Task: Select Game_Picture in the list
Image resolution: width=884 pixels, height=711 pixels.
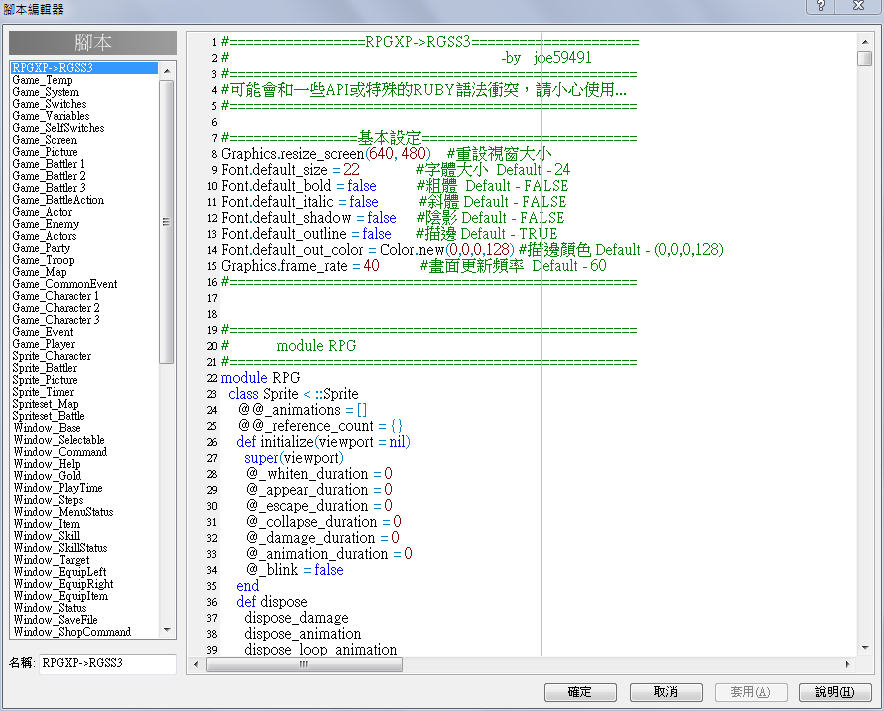Action: click(45, 152)
